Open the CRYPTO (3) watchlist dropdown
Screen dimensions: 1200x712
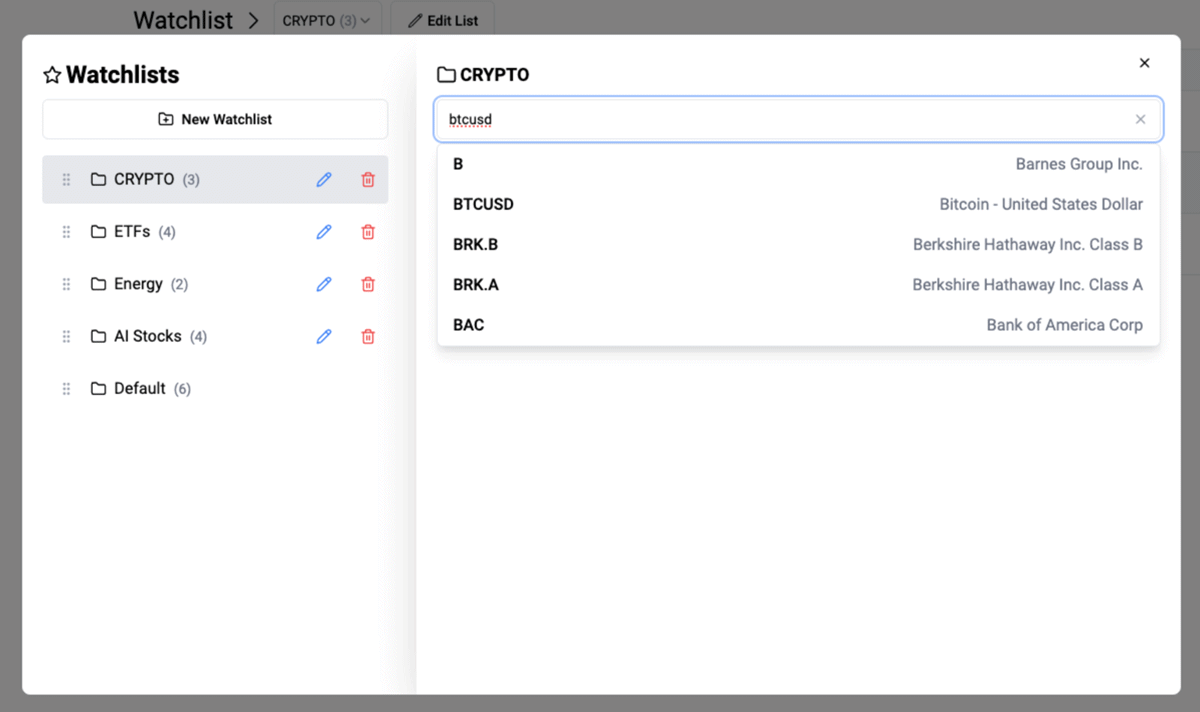point(326,20)
